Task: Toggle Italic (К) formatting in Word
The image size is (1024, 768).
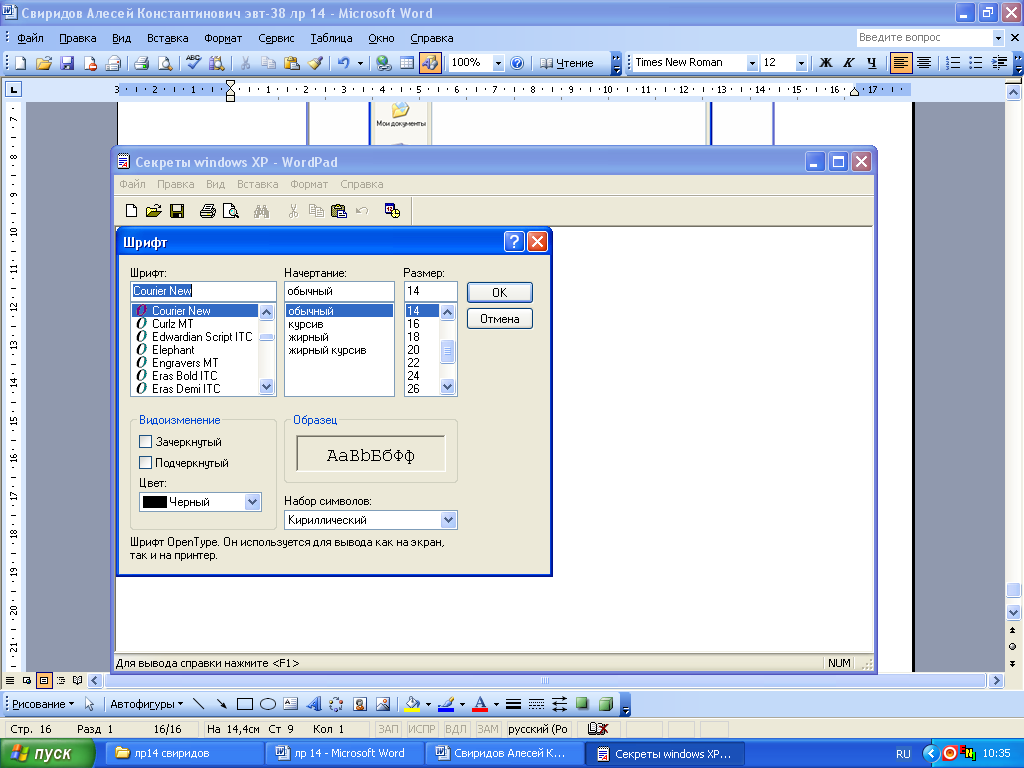Action: (x=848, y=63)
